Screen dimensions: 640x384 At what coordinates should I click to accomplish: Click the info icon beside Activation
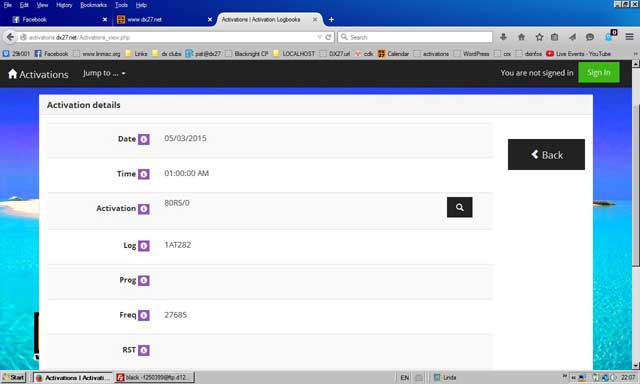144,209
